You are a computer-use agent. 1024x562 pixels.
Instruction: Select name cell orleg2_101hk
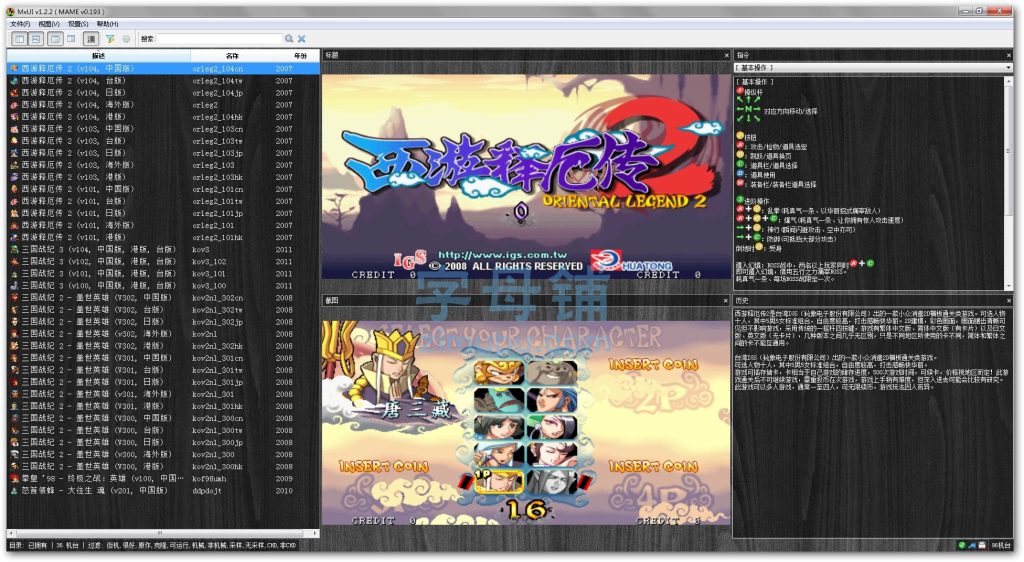coord(217,238)
